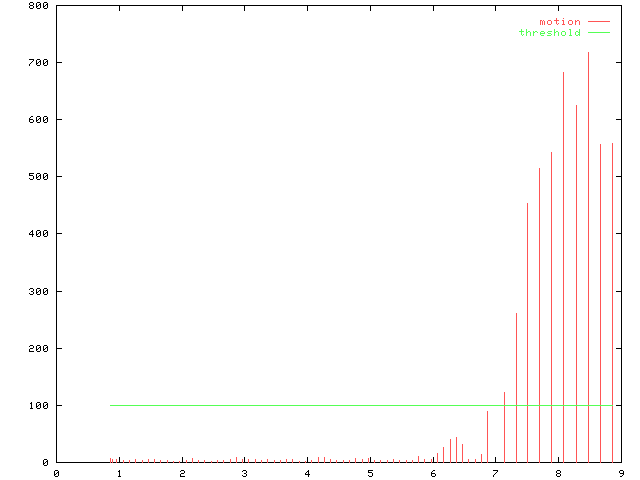Click the horizontal threshold line at 100
The height and width of the screenshot is (480, 640).
(x=300, y=405)
